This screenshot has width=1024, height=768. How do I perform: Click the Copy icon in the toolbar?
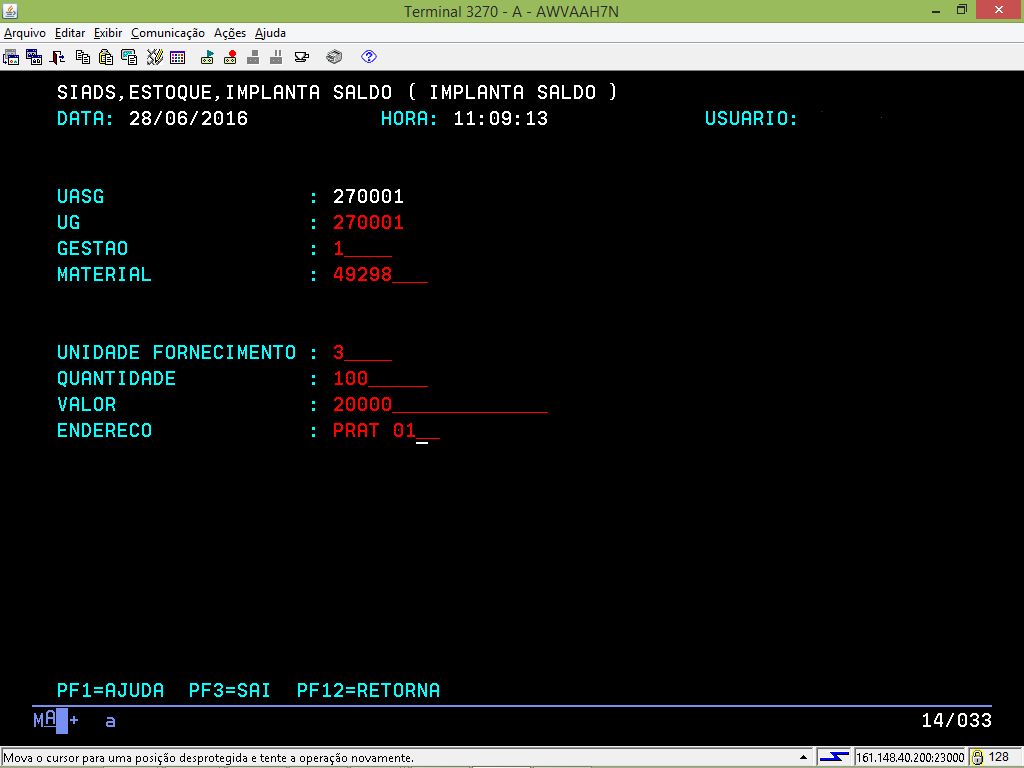tap(83, 57)
